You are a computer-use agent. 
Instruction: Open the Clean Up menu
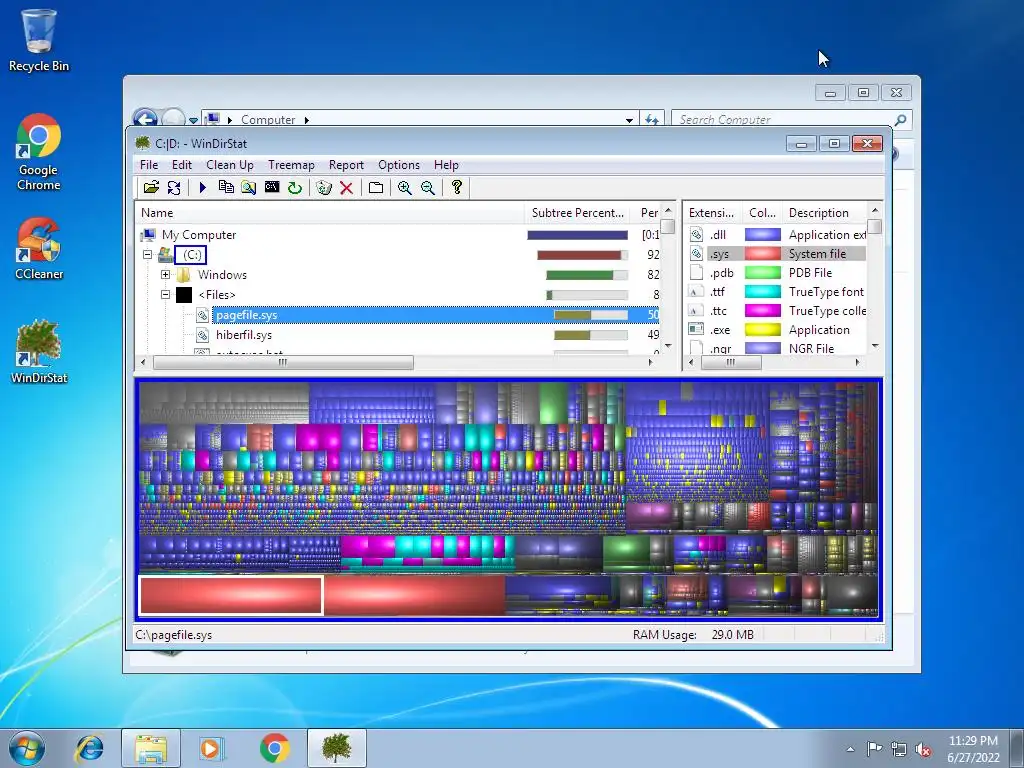[x=230, y=165]
